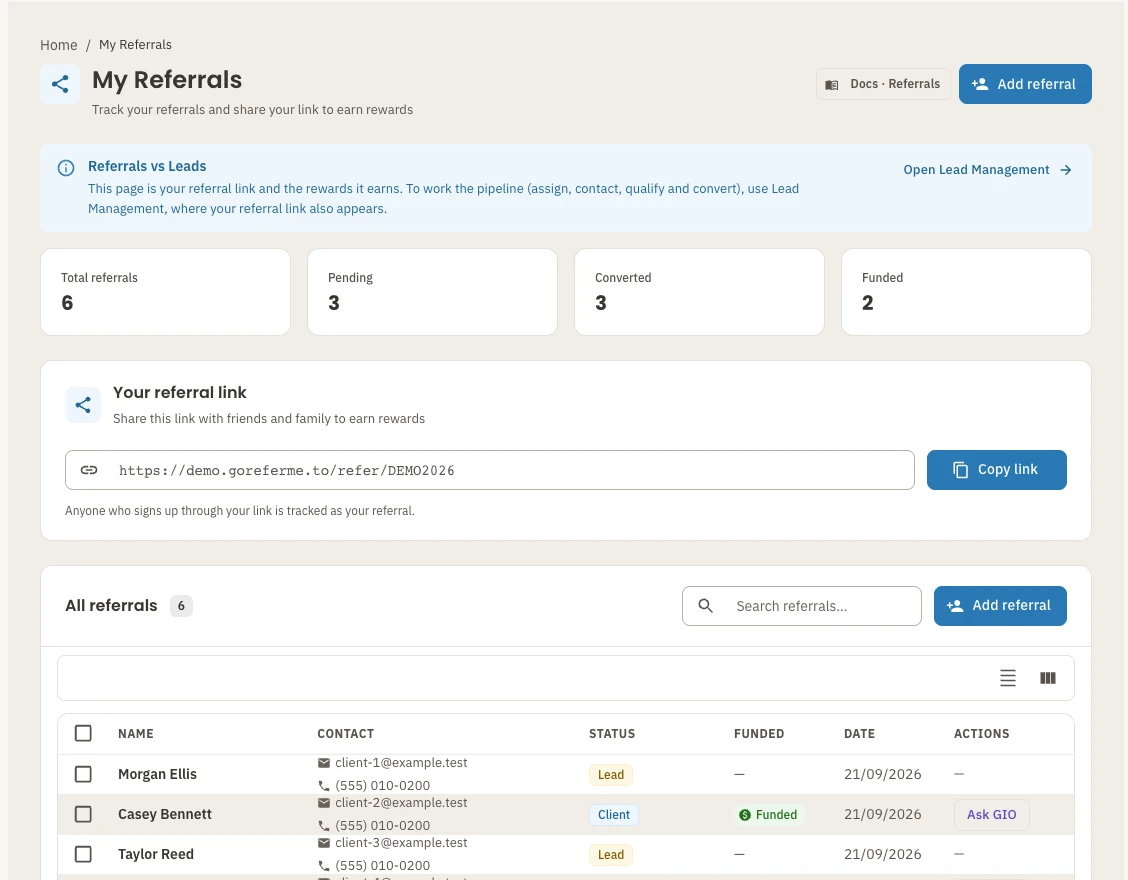
Task: Click the book icon in Docs · Referrals button
Action: coord(832,85)
